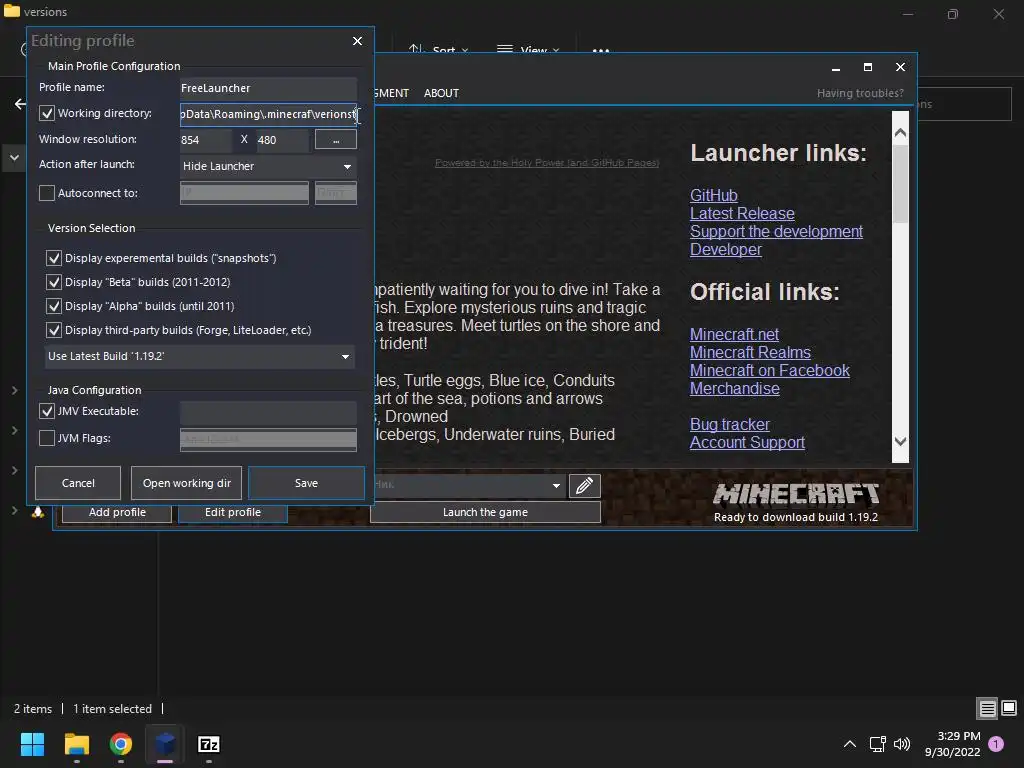Screen dimensions: 1024x768
Task: Click the resolution width field showing 854
Action: (206, 140)
